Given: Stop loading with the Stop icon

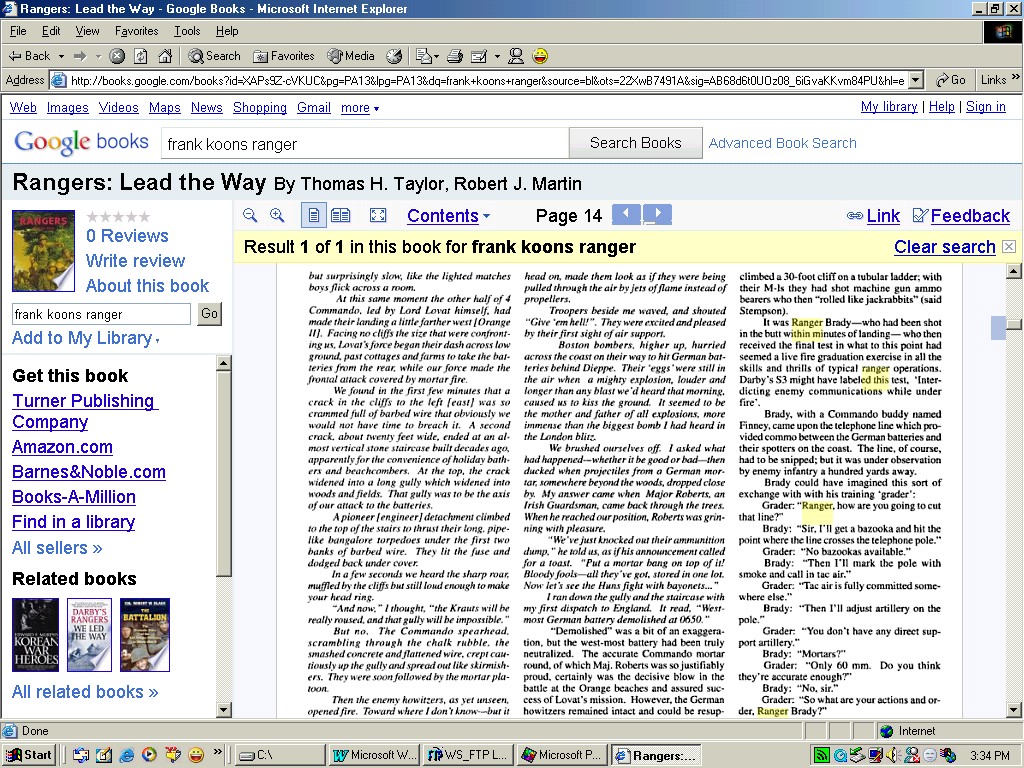Looking at the screenshot, I should (117, 56).
